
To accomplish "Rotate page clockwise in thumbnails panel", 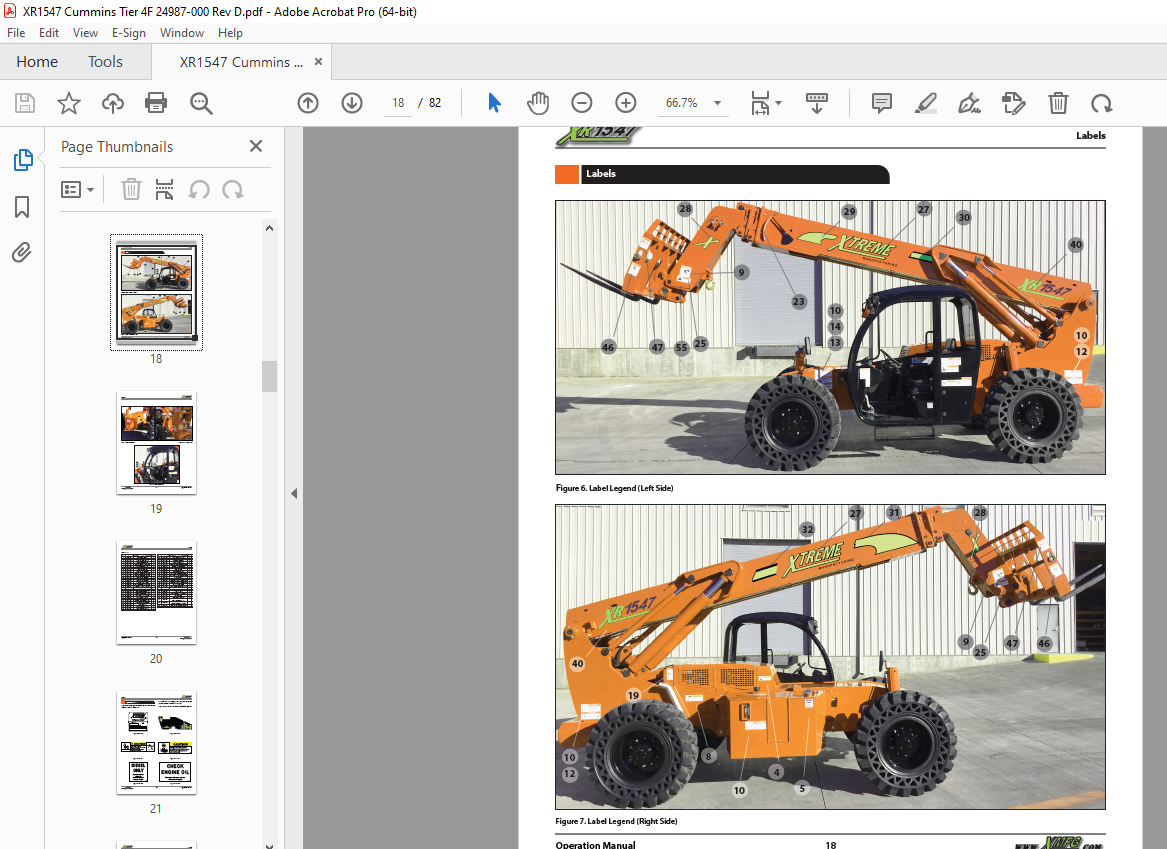I will tap(233, 190).
